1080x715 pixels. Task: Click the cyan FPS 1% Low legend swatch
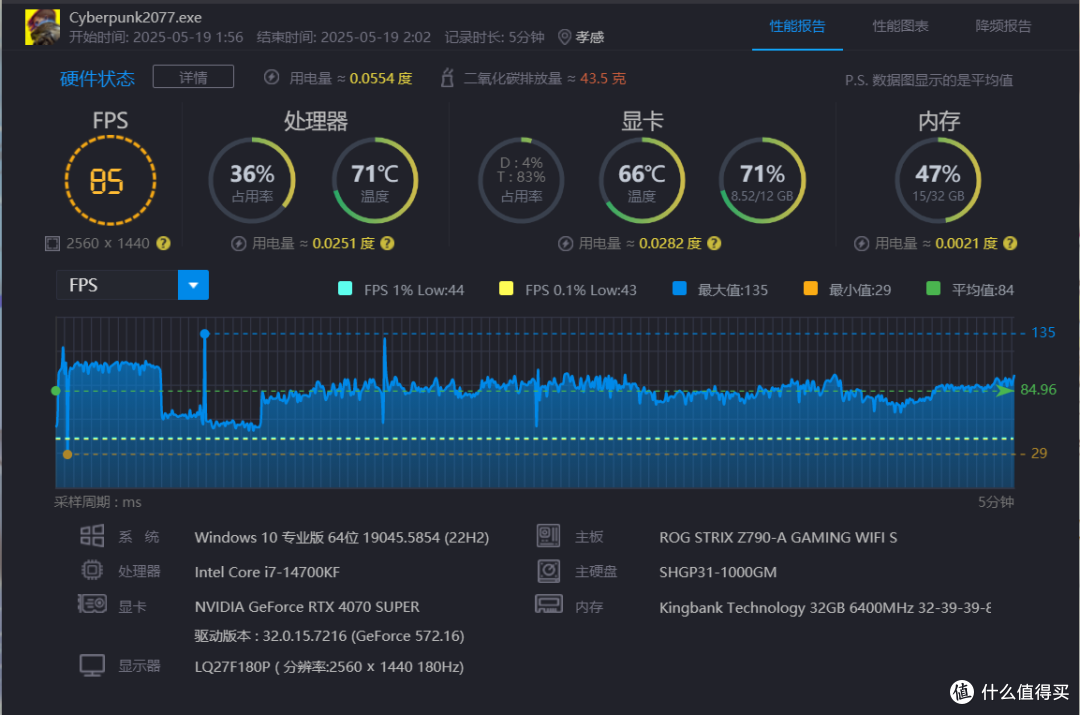pos(345,289)
